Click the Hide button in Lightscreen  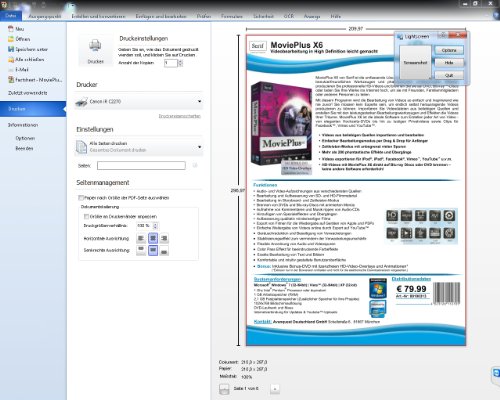(x=449, y=63)
